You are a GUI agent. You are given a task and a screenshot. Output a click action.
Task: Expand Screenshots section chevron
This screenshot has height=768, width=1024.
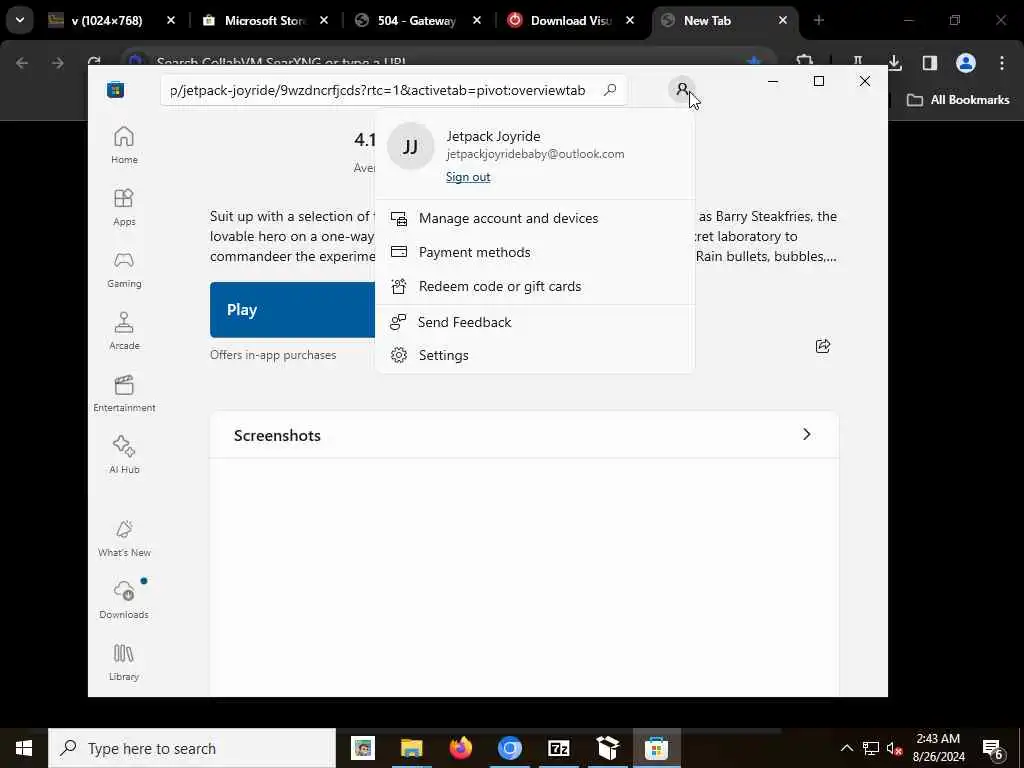807,434
